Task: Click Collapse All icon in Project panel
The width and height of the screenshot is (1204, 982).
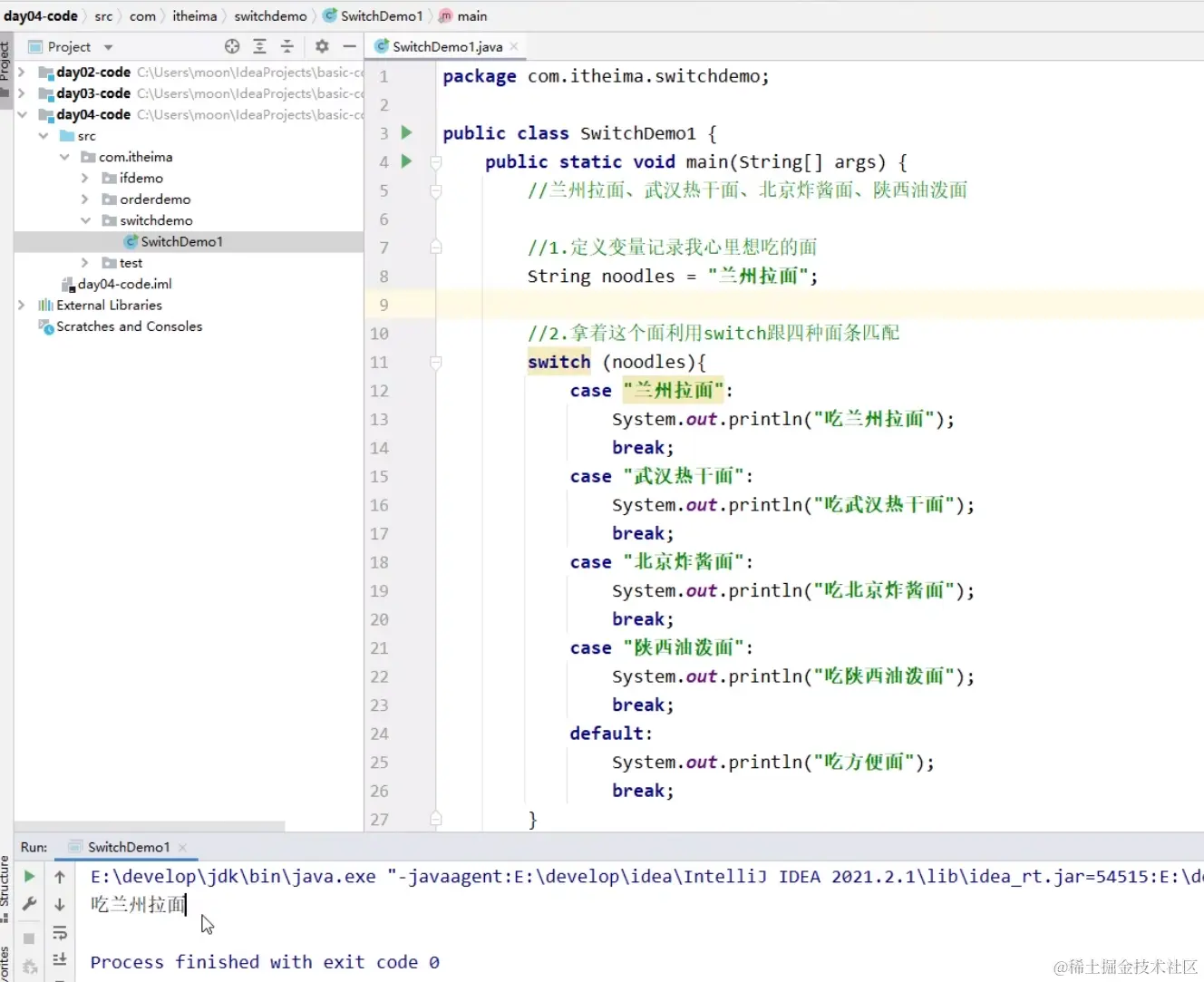Action: tap(287, 46)
